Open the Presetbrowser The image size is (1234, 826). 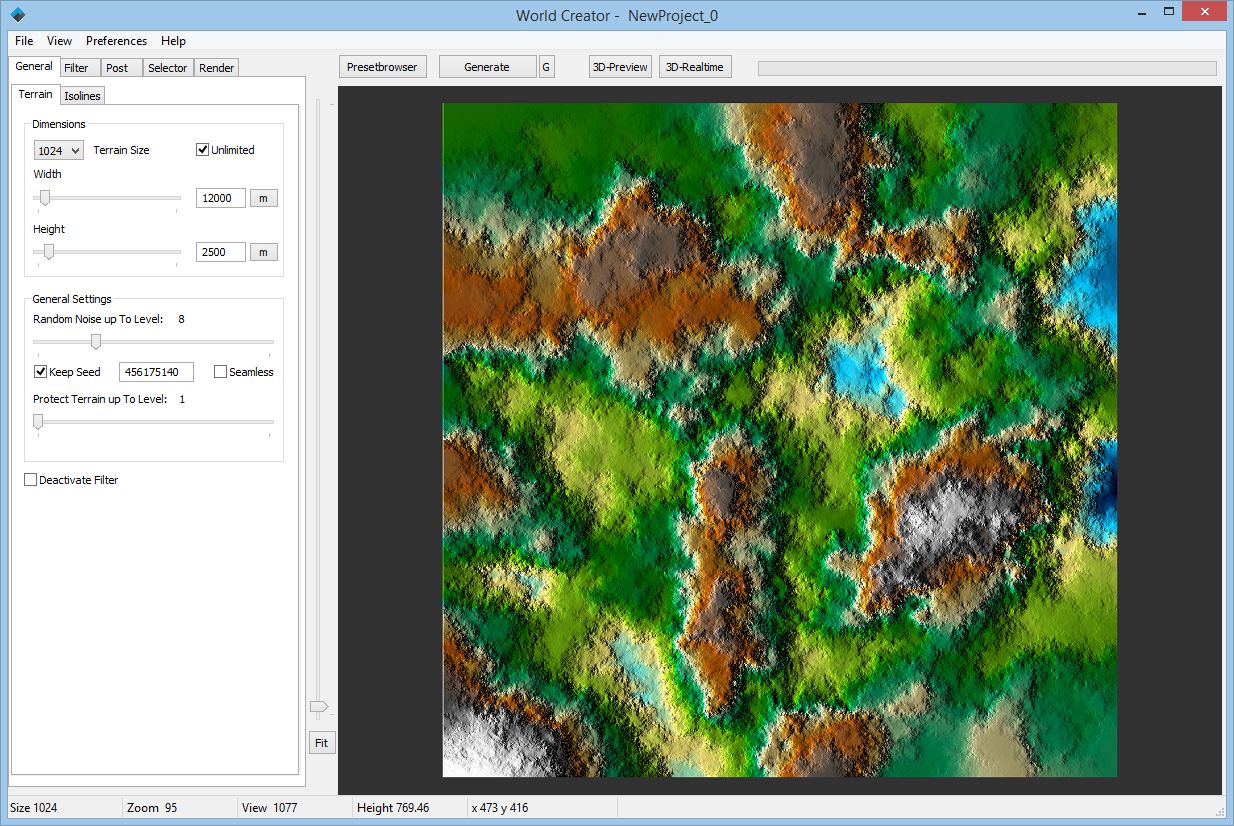[382, 66]
